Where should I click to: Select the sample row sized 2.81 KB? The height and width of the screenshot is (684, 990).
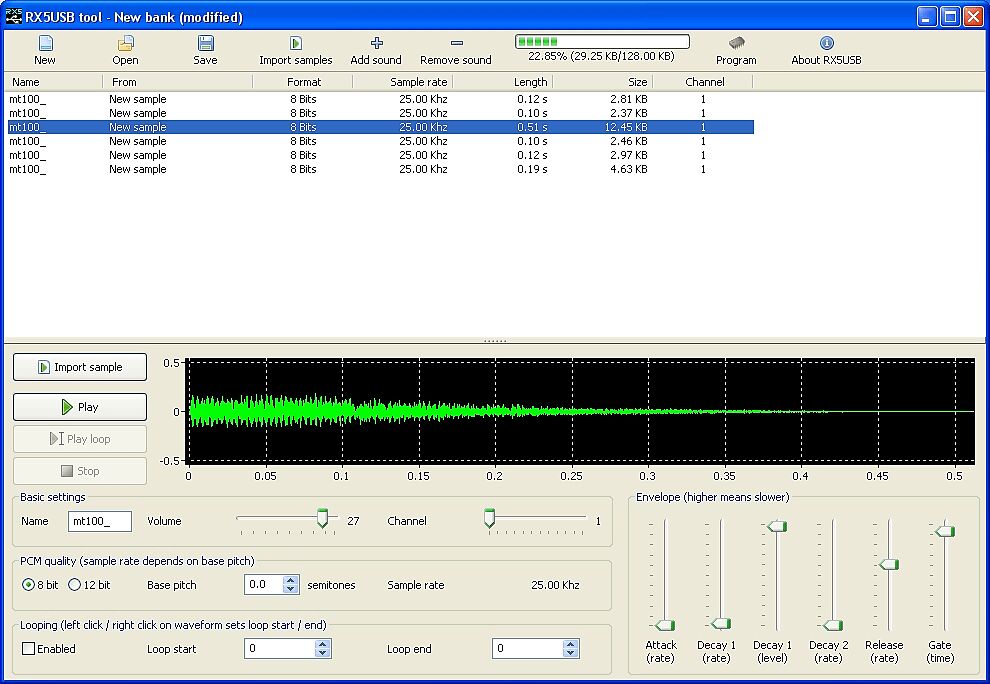click(379, 99)
